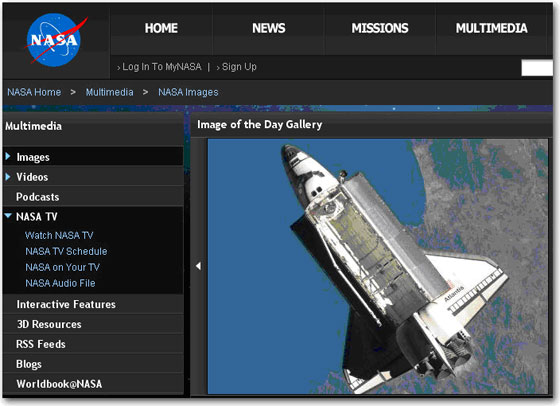
Task: Go to Multimedia breadcrumb link
Action: (109, 92)
